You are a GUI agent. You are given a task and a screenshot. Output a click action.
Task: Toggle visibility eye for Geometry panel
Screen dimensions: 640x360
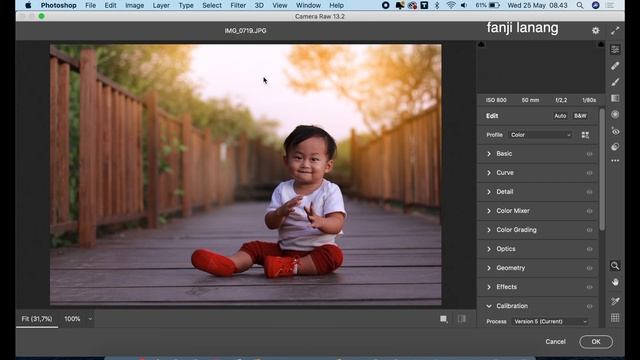coord(589,268)
